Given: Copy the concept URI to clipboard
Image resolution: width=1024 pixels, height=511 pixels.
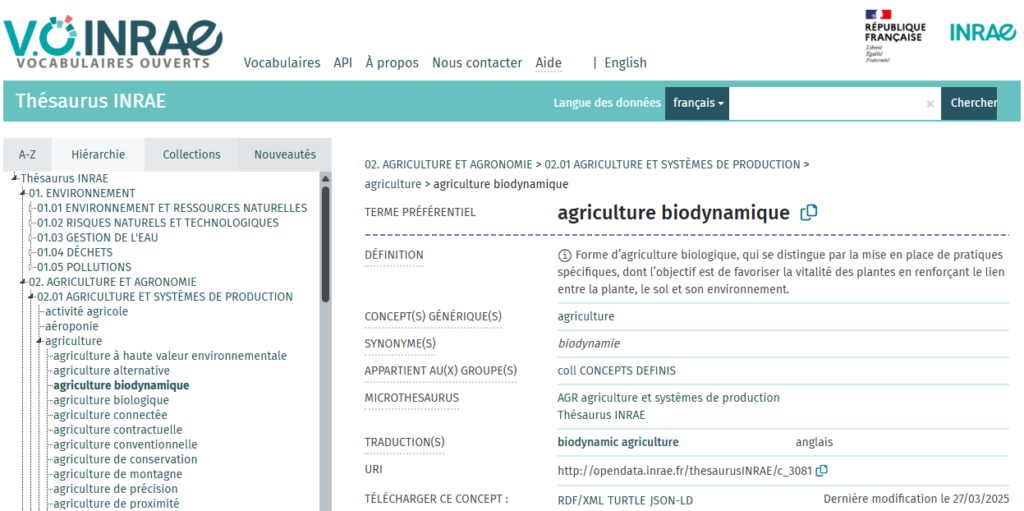Looking at the screenshot, I should [822, 470].
